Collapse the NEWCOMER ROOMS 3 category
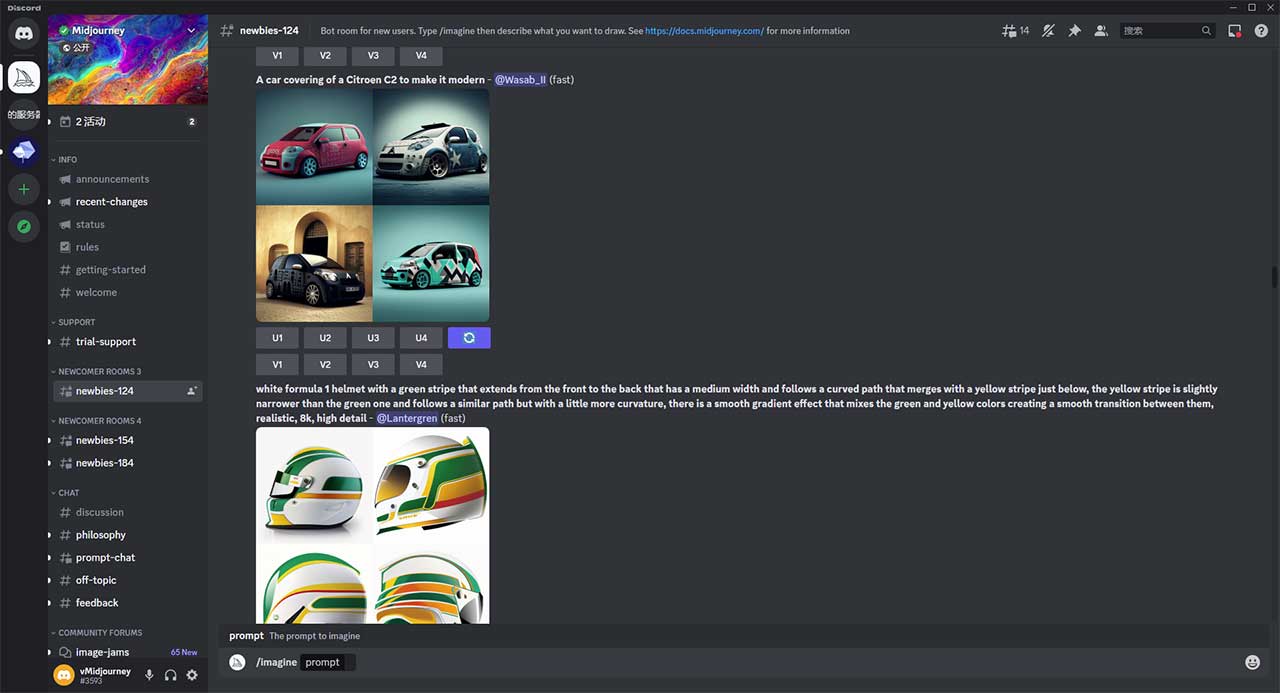 [99, 371]
